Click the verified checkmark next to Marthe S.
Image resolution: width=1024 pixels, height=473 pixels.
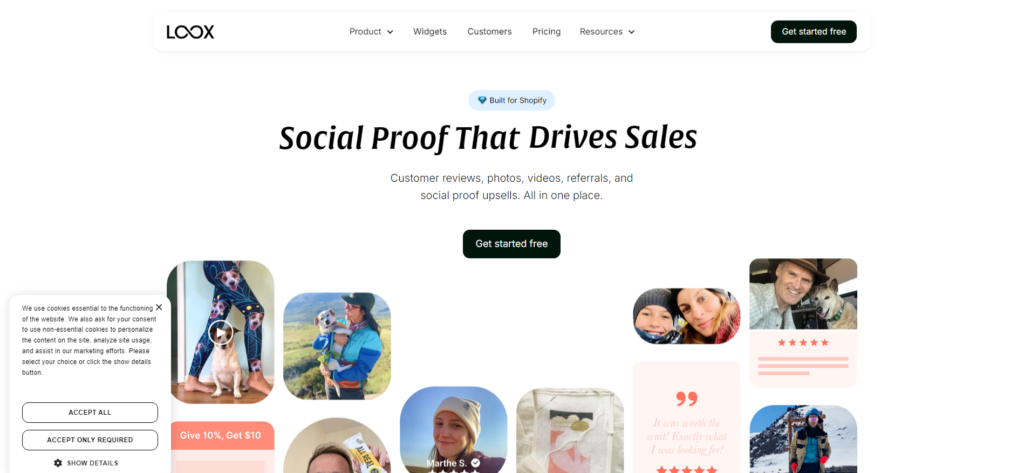click(x=475, y=463)
